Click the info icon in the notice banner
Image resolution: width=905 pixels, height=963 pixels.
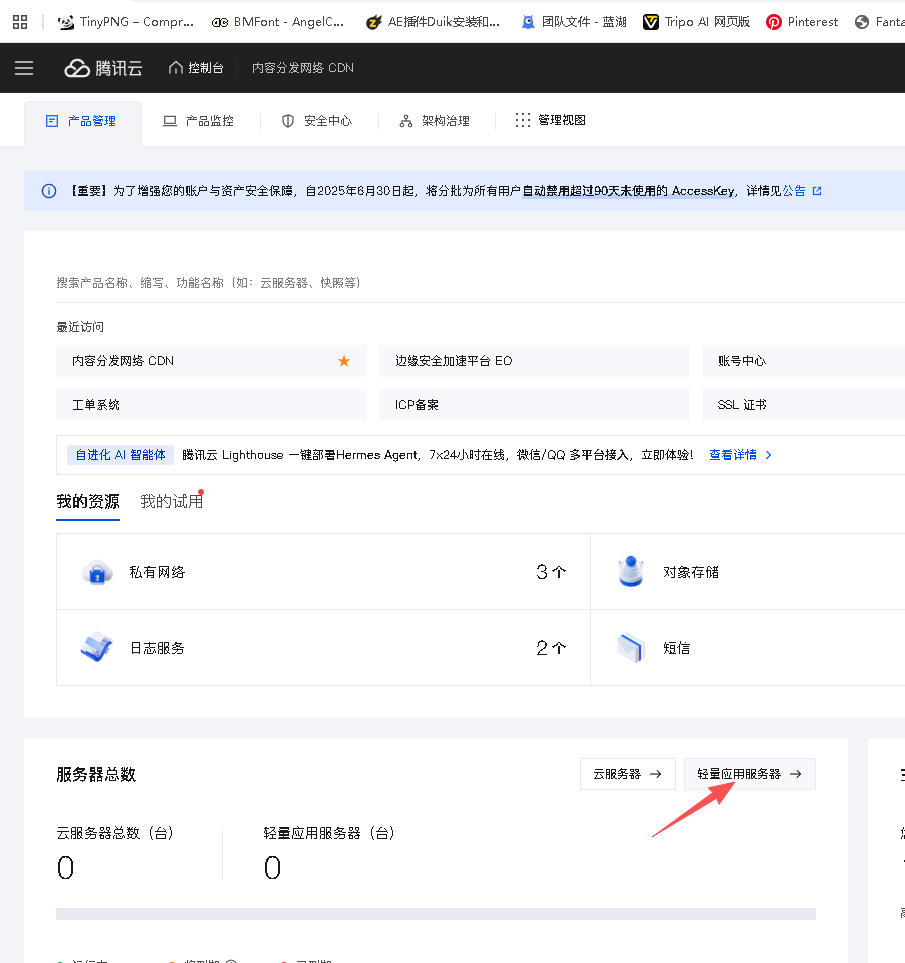[x=49, y=191]
